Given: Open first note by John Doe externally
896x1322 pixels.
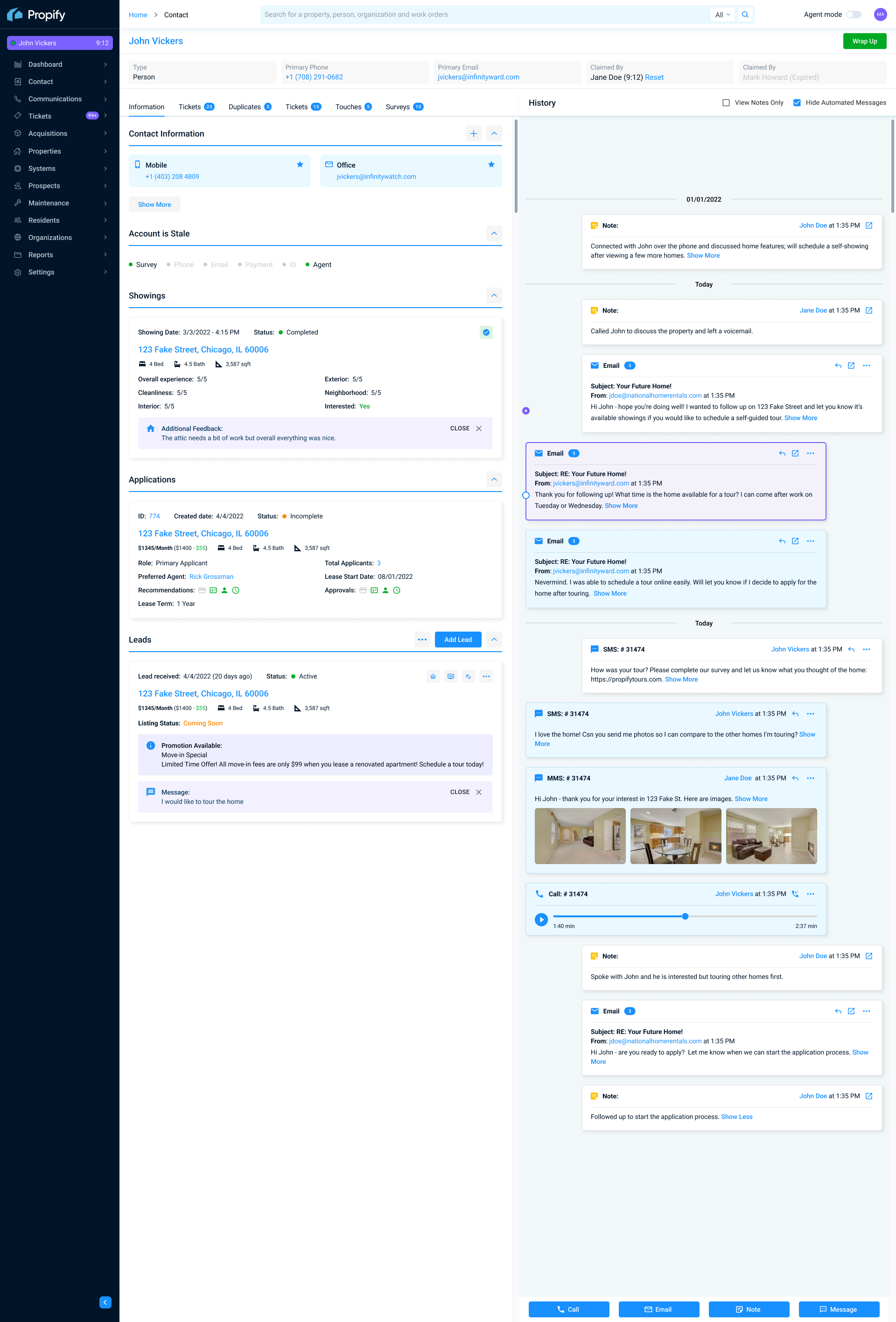Looking at the screenshot, I should tap(869, 226).
